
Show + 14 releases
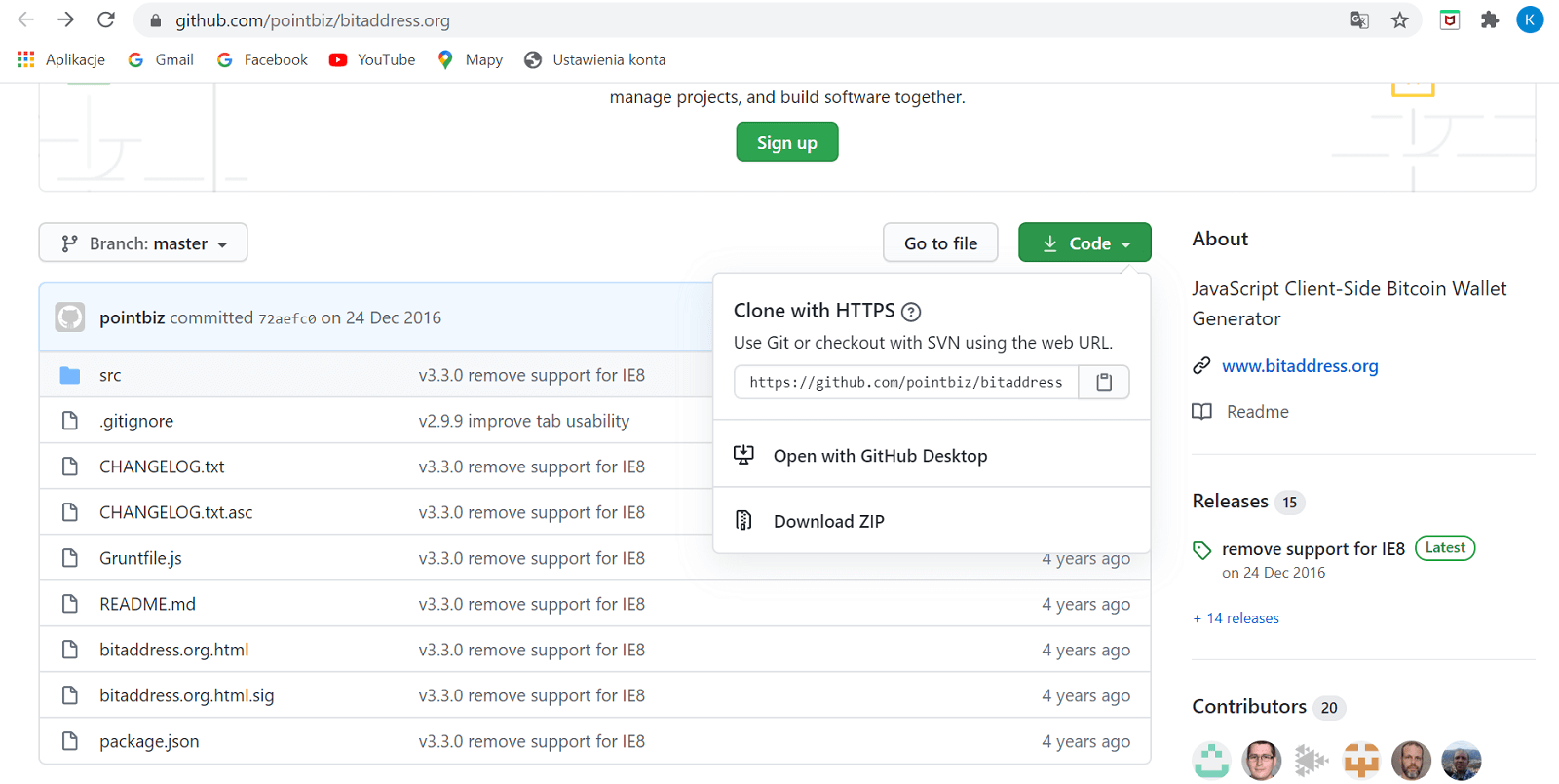[1236, 618]
